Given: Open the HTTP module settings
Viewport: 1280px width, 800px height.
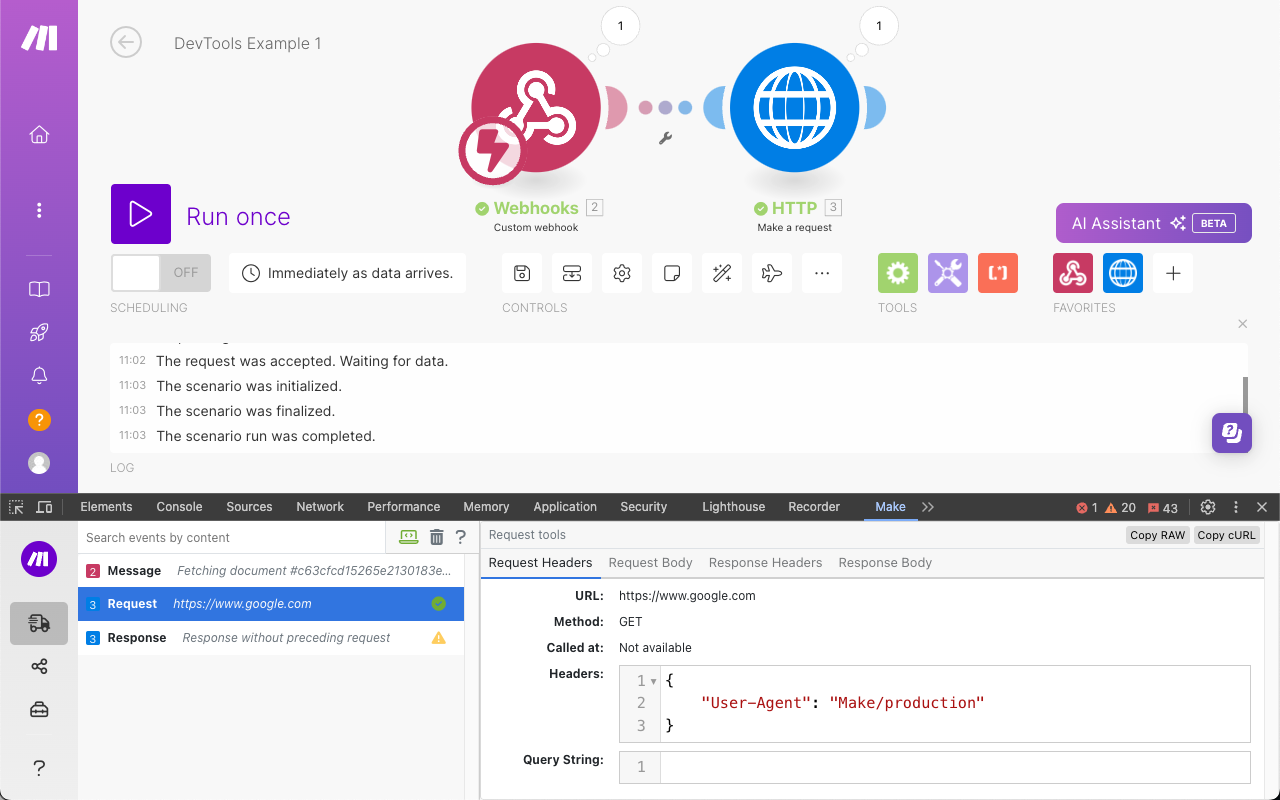Looking at the screenshot, I should coord(794,107).
